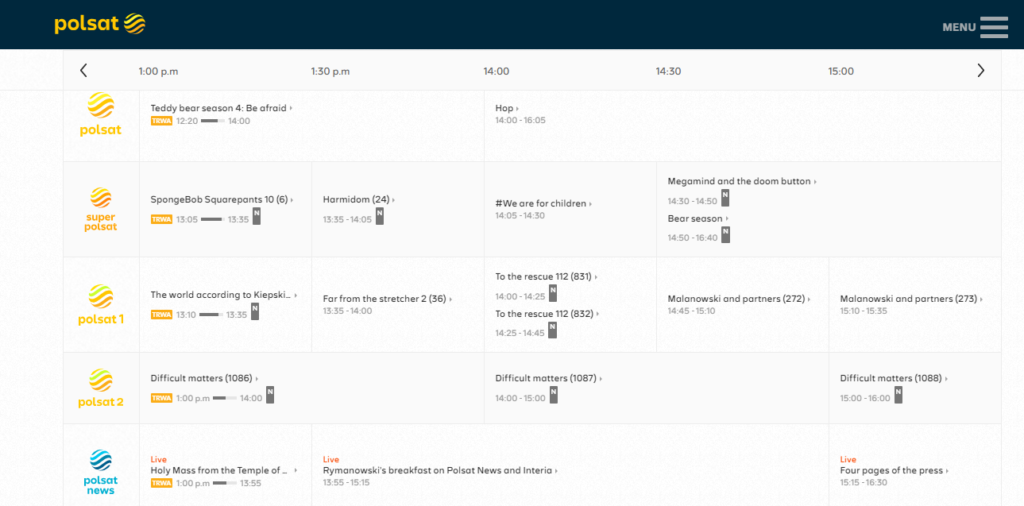The height and width of the screenshot is (506, 1024).
Task: Open Megamind and the doom button
Action: [741, 181]
